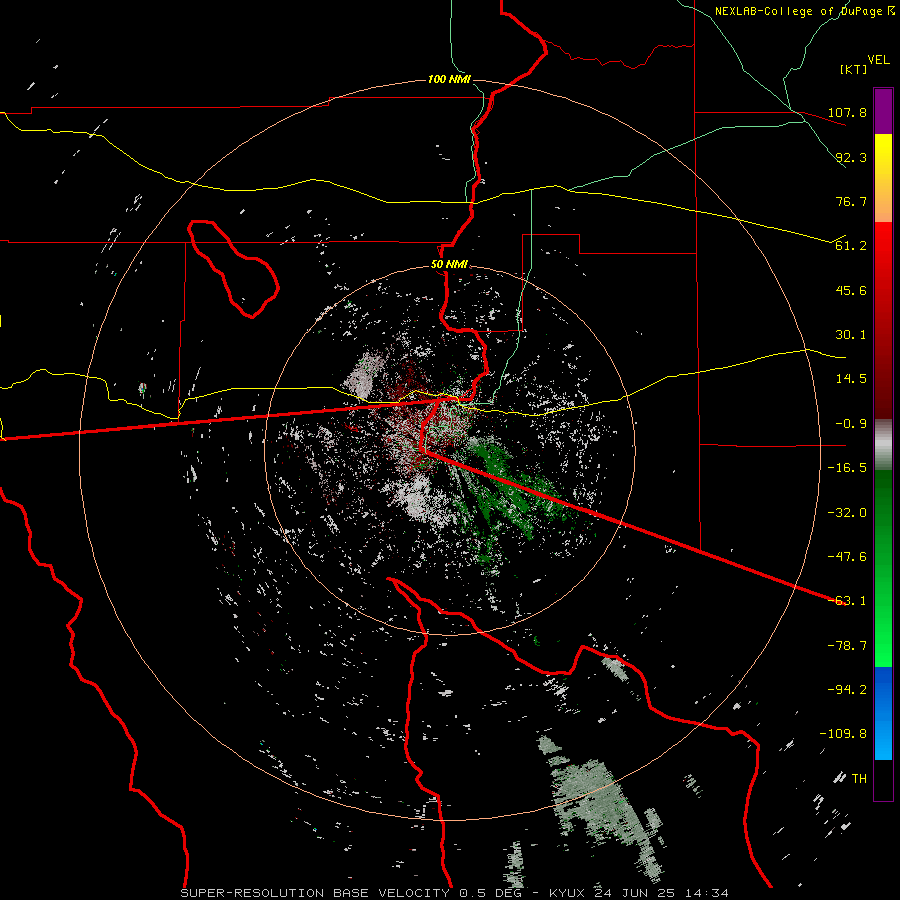Image resolution: width=900 pixels, height=900 pixels.
Task: Click the 107.8 velocity scale value
Action: tap(847, 112)
